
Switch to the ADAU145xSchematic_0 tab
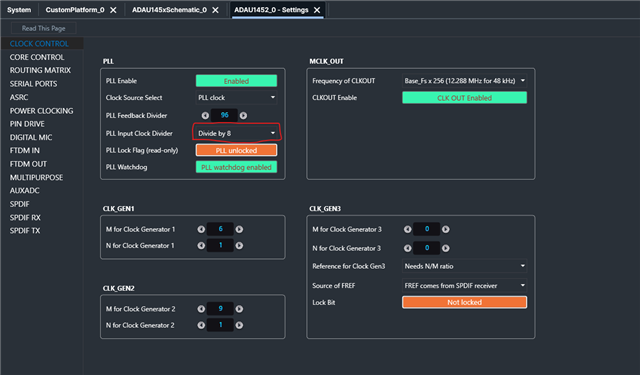click(x=169, y=10)
